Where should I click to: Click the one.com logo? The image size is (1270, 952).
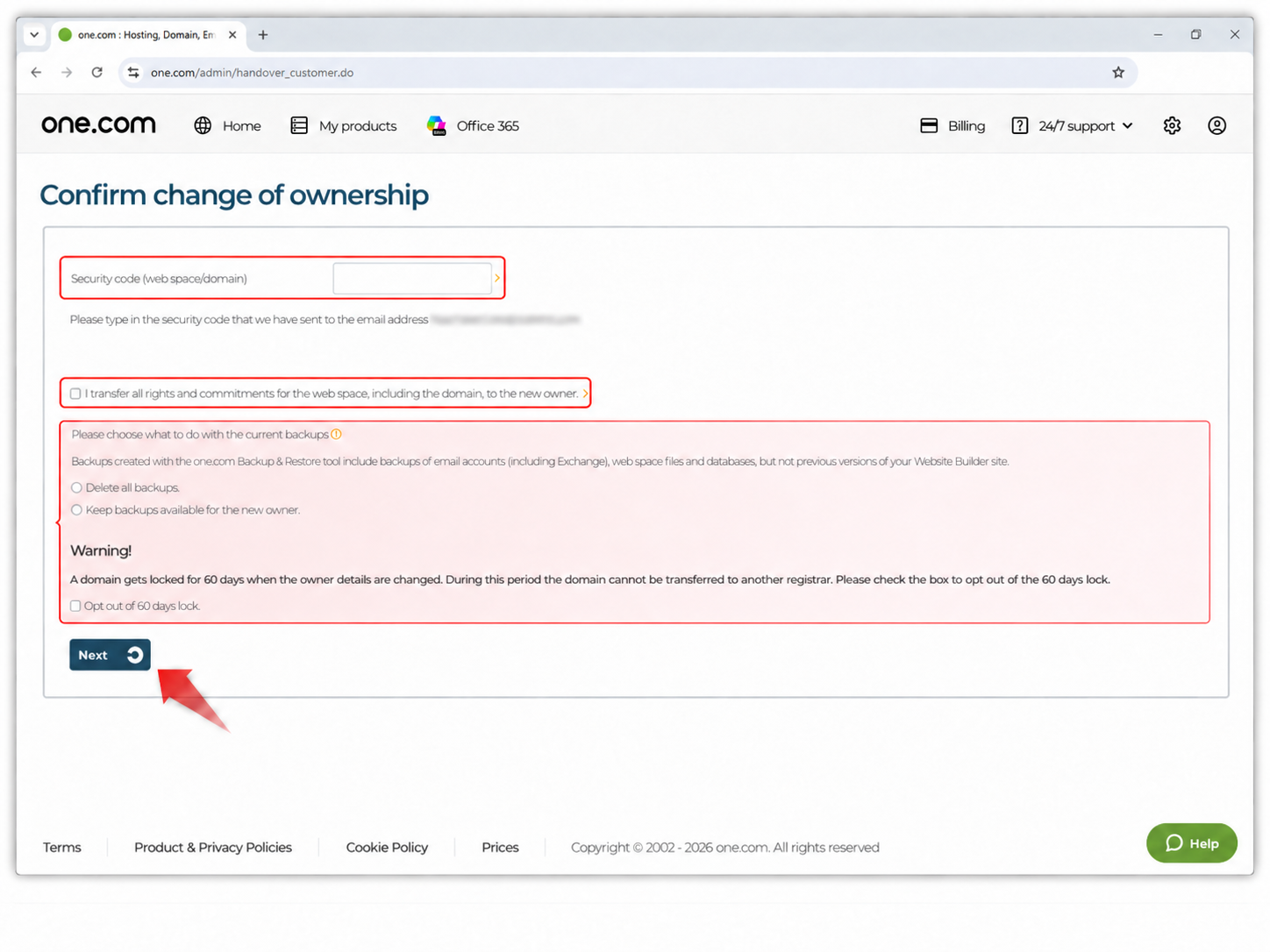click(98, 124)
